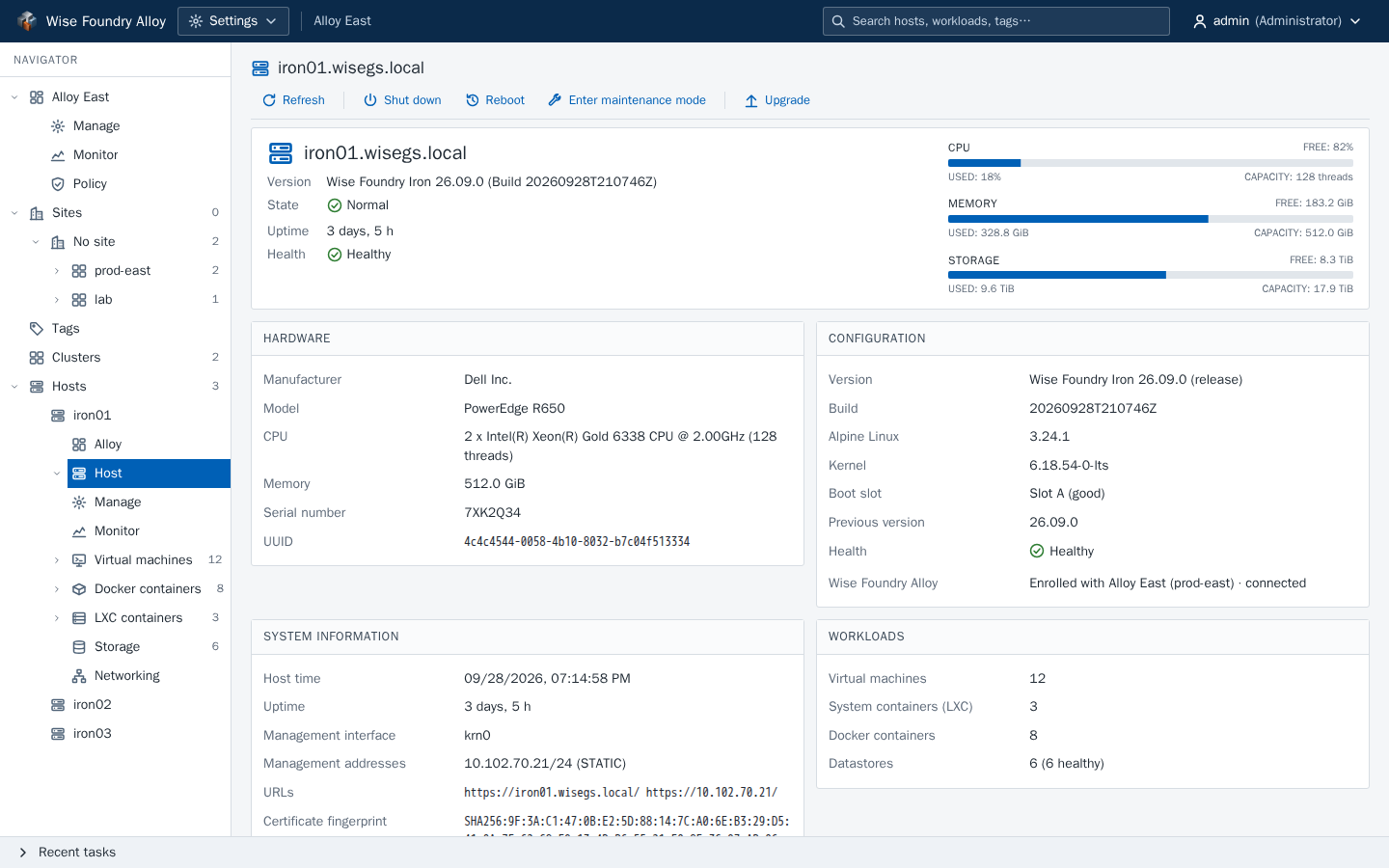Click the Enter maintenance mode button

627,100
